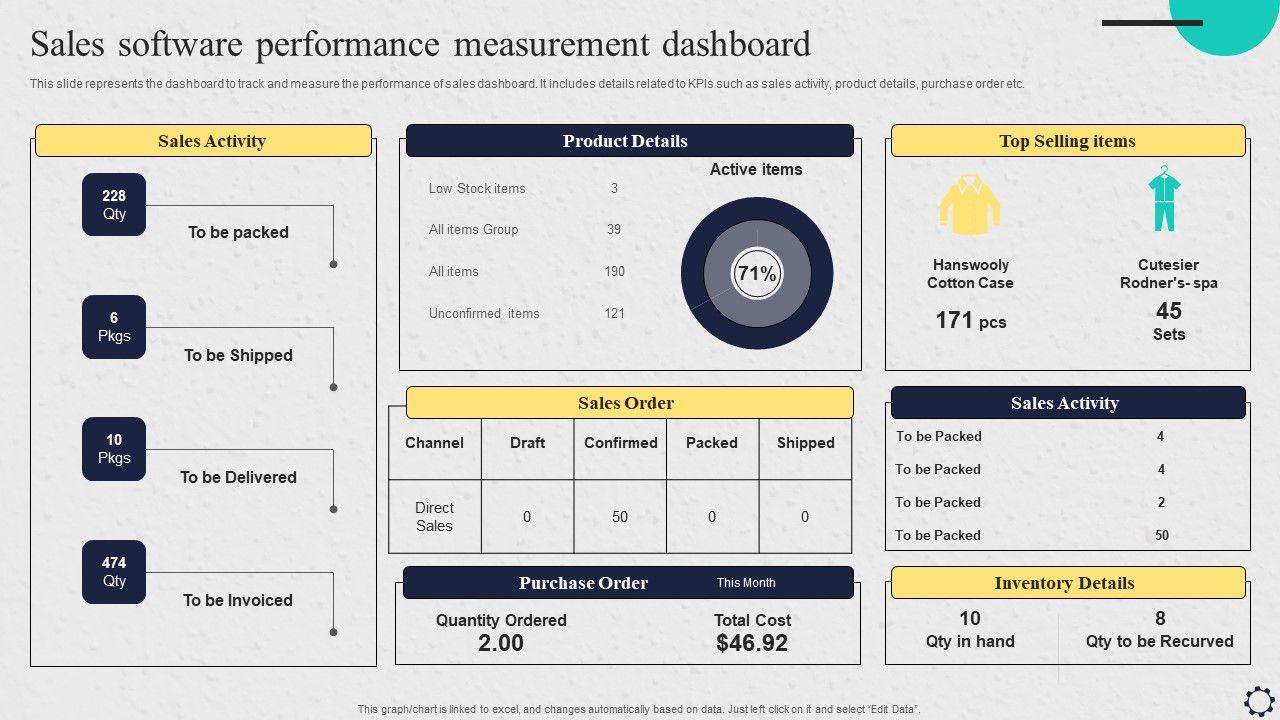Click the Hanswooly Cotton Case product name
1280x720 pixels.
[x=970, y=274]
